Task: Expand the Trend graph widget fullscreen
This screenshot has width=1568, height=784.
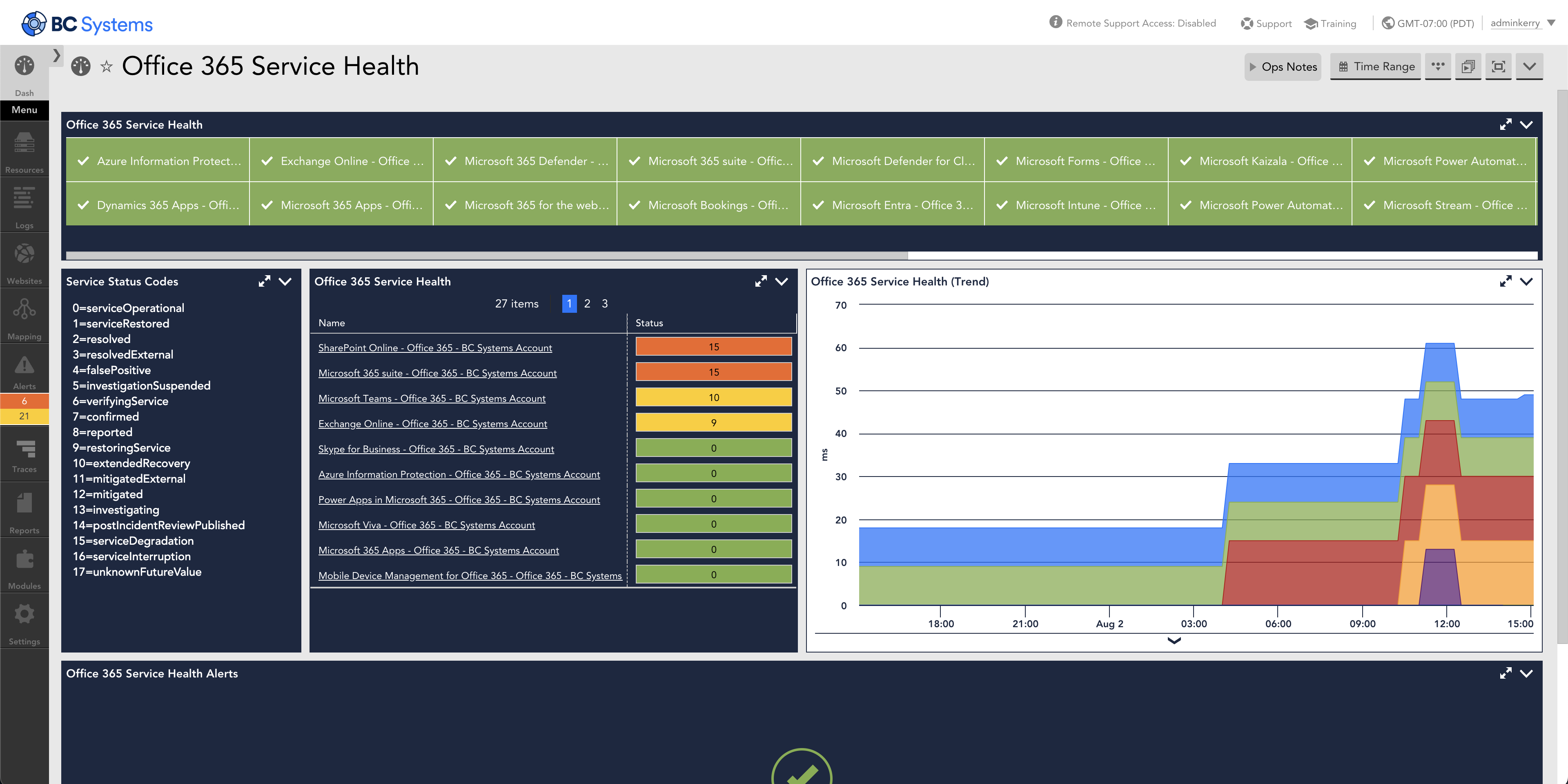Action: [x=1505, y=281]
